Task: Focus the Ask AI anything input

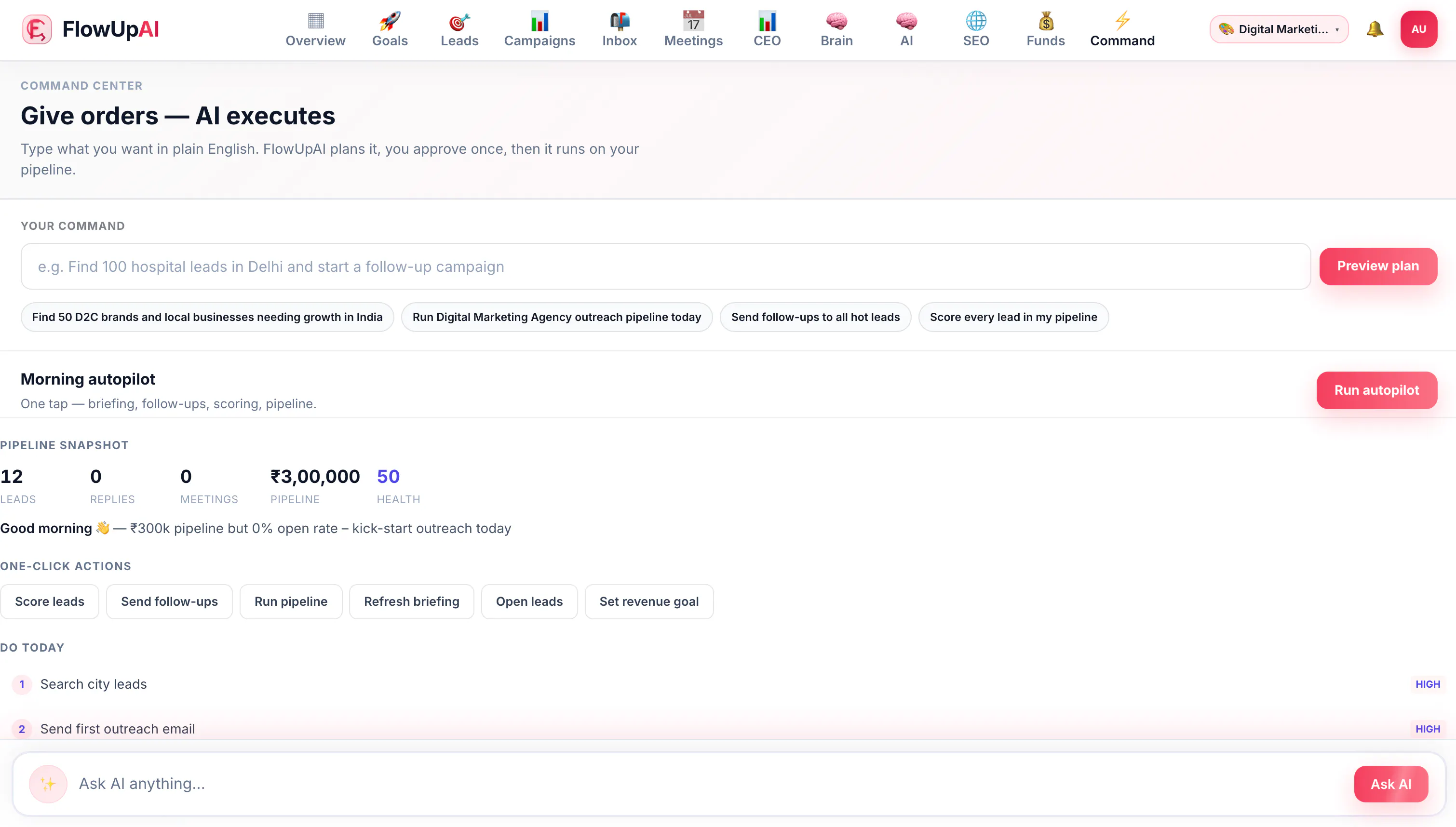Action: pyautogui.click(x=710, y=784)
